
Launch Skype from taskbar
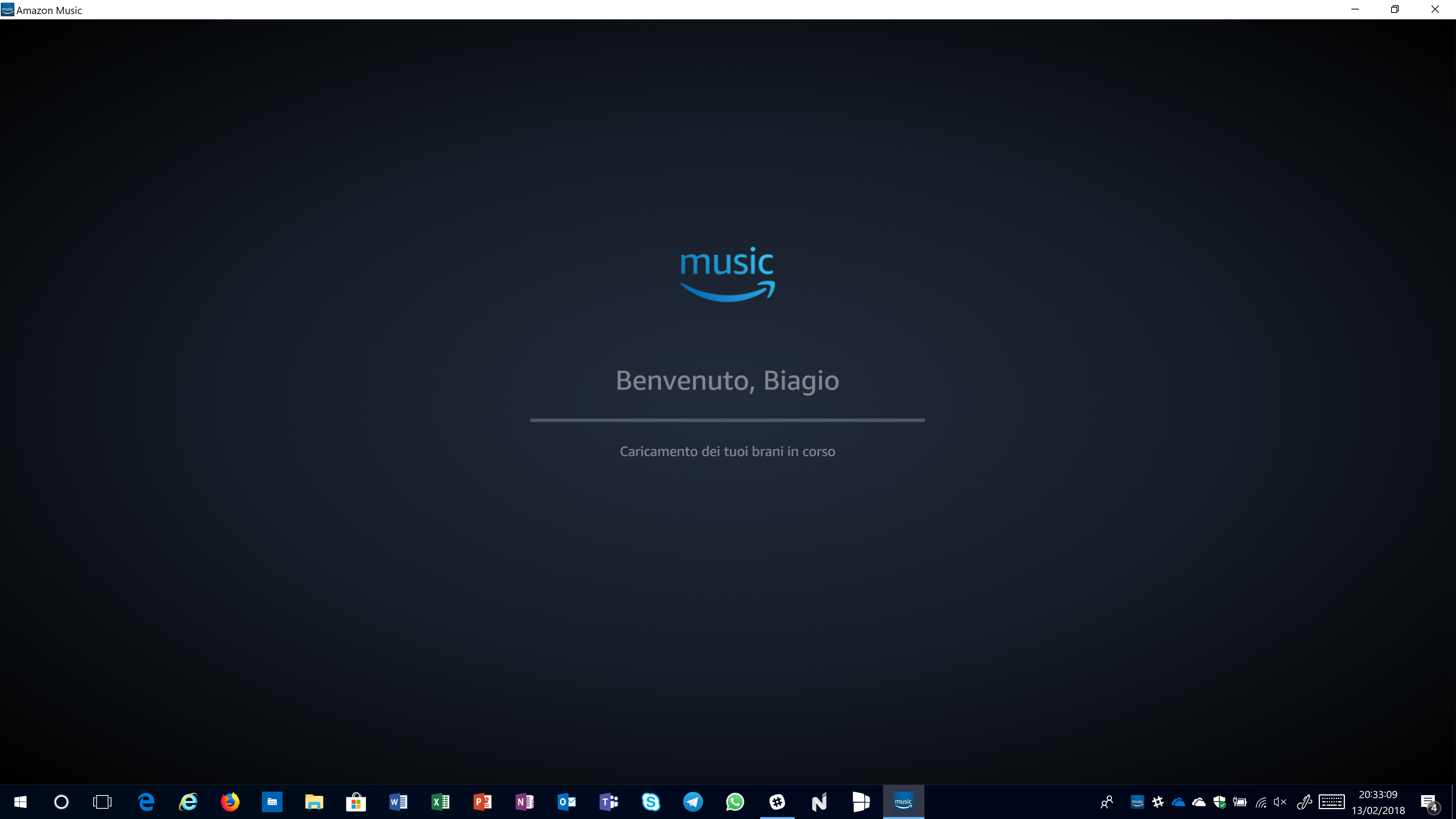651,802
